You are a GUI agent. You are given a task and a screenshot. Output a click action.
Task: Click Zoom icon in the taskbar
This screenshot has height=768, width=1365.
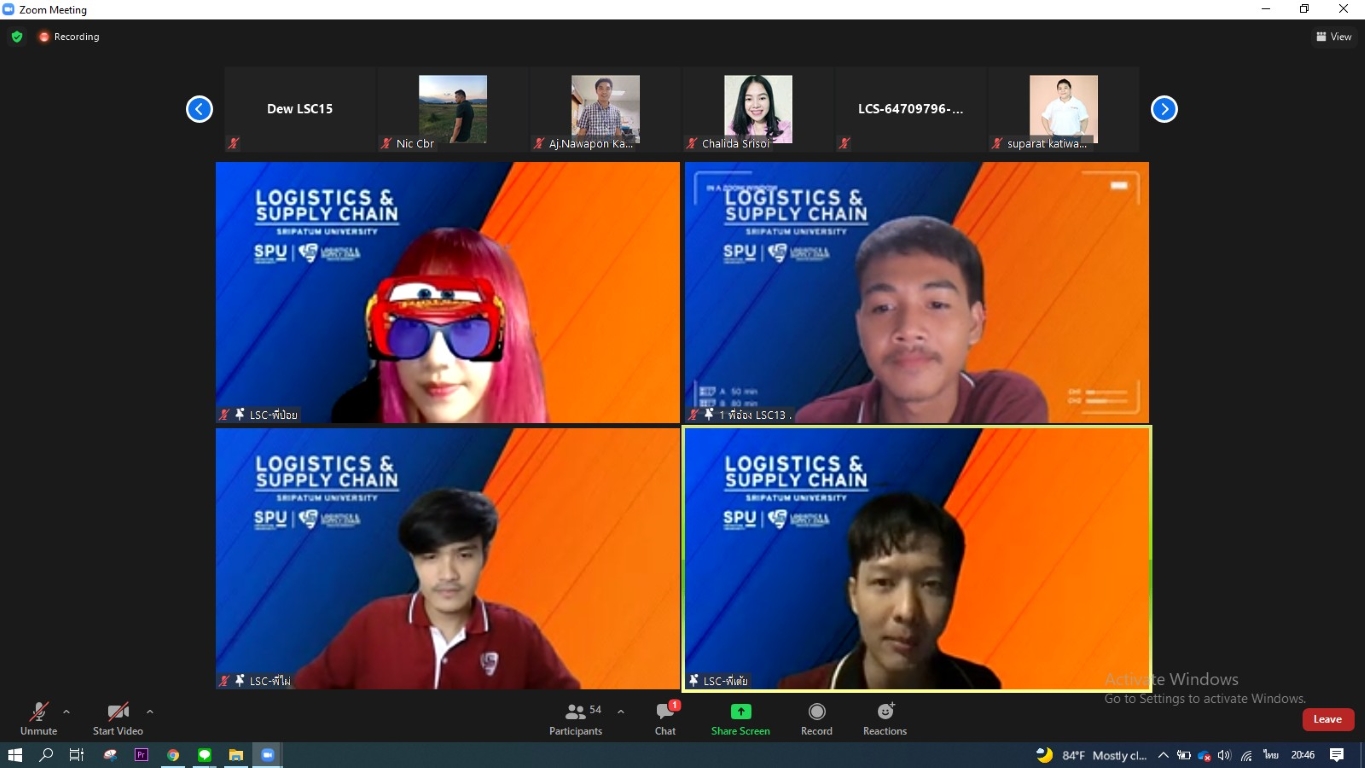[268, 755]
